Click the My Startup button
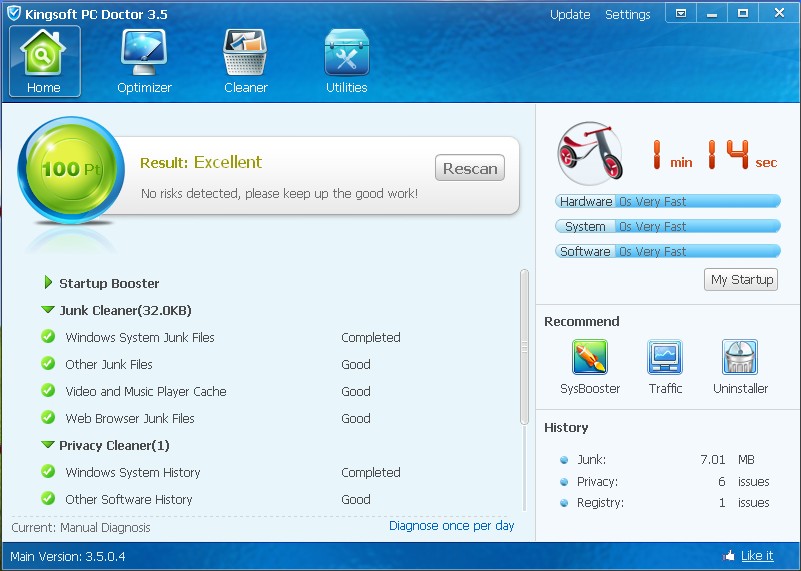 click(741, 279)
